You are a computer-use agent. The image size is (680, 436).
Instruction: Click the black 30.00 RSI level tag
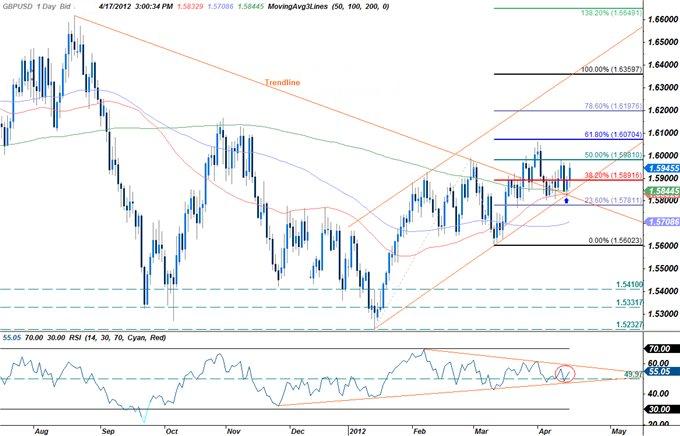tap(663, 409)
